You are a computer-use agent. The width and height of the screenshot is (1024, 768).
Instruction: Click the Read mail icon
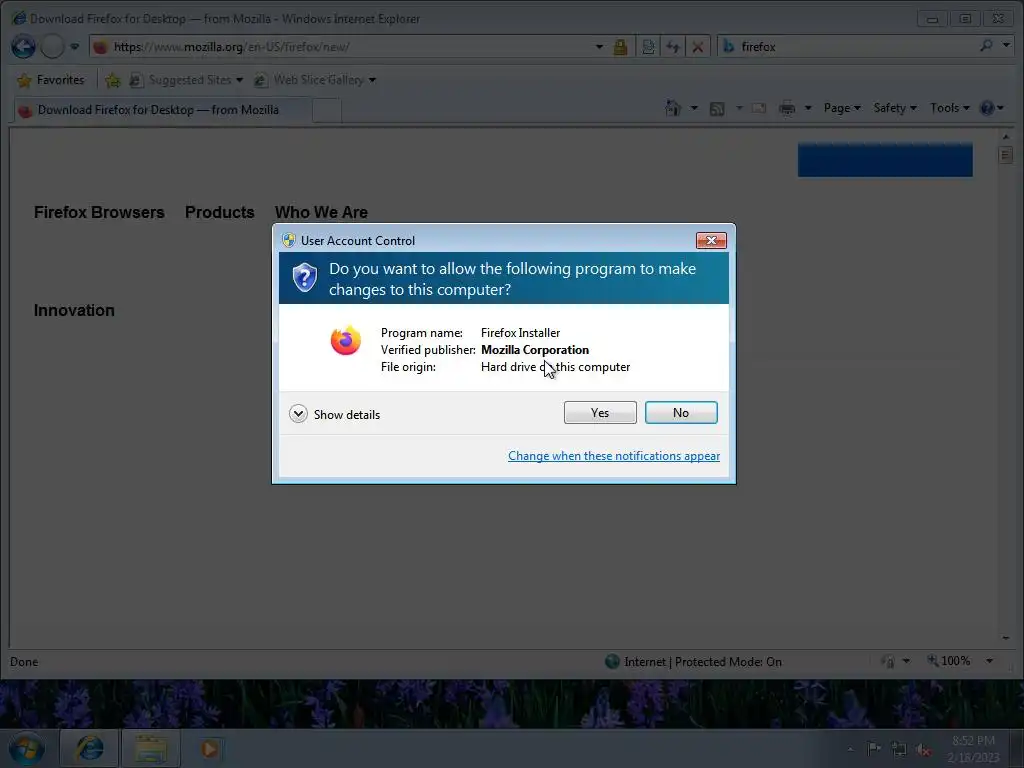(x=759, y=108)
